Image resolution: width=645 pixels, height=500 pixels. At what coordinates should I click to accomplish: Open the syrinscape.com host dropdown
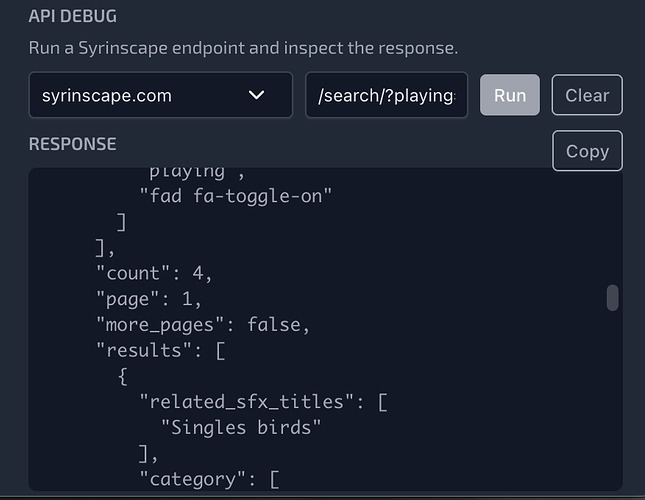[x=160, y=95]
